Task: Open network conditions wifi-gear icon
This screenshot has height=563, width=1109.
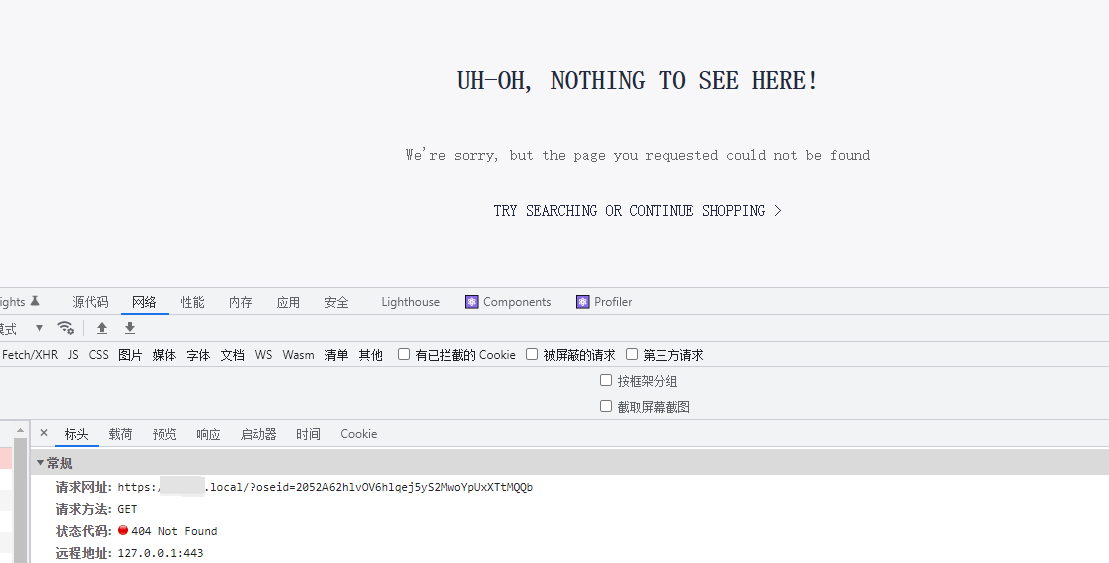Action: (66, 327)
